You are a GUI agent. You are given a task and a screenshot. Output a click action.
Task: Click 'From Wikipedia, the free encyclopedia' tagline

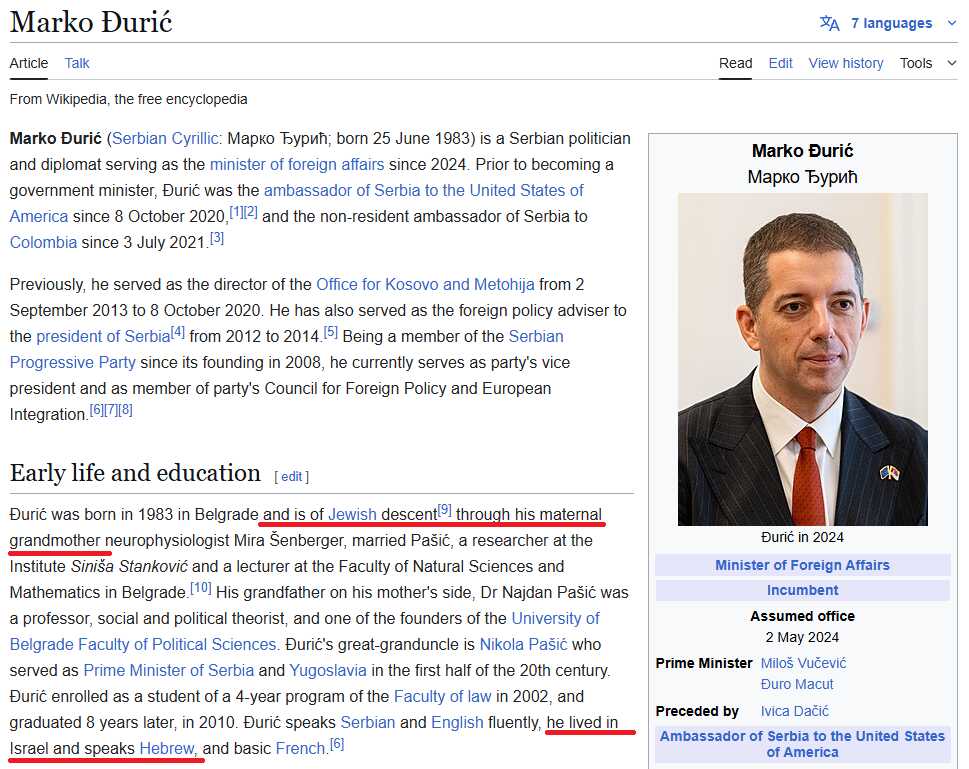point(129,100)
